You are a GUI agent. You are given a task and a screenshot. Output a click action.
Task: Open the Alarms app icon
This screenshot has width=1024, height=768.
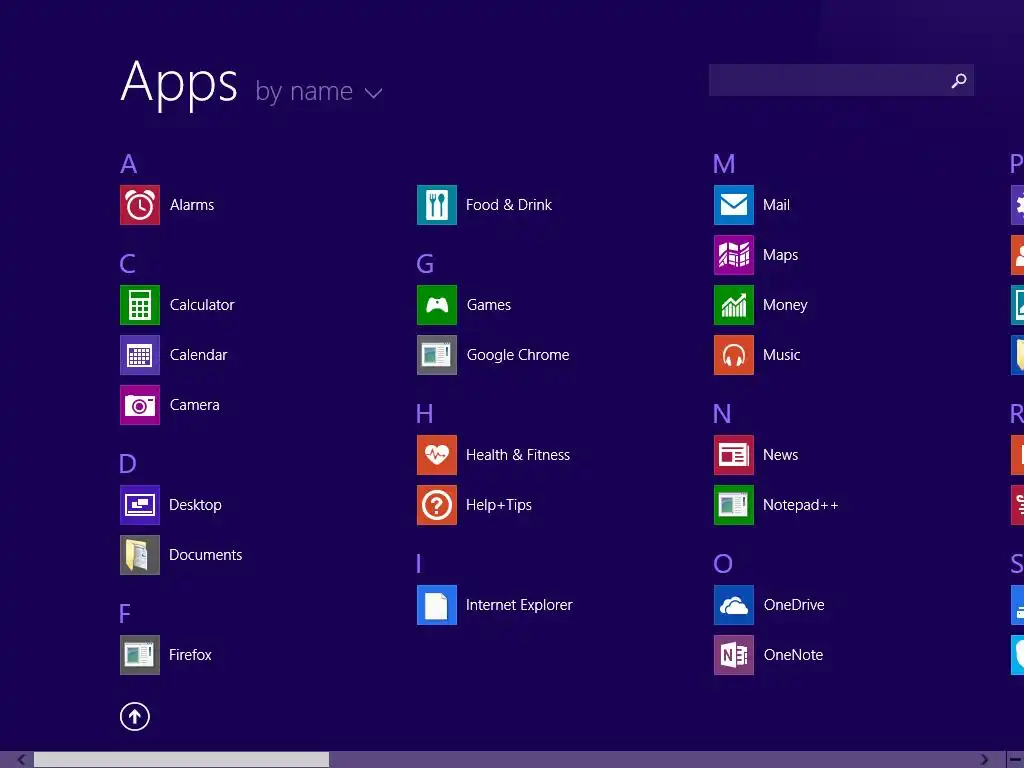[x=140, y=205]
